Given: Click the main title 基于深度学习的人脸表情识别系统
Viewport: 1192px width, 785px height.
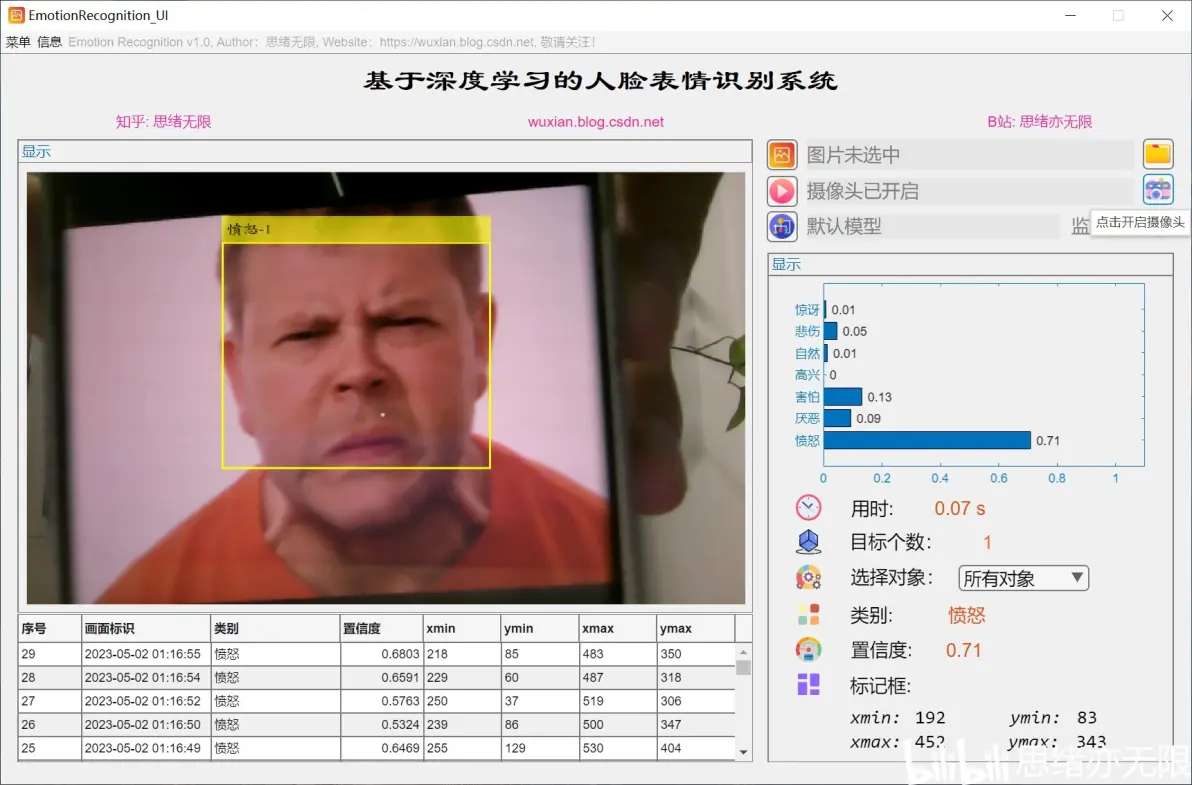Looking at the screenshot, I should coord(601,81).
